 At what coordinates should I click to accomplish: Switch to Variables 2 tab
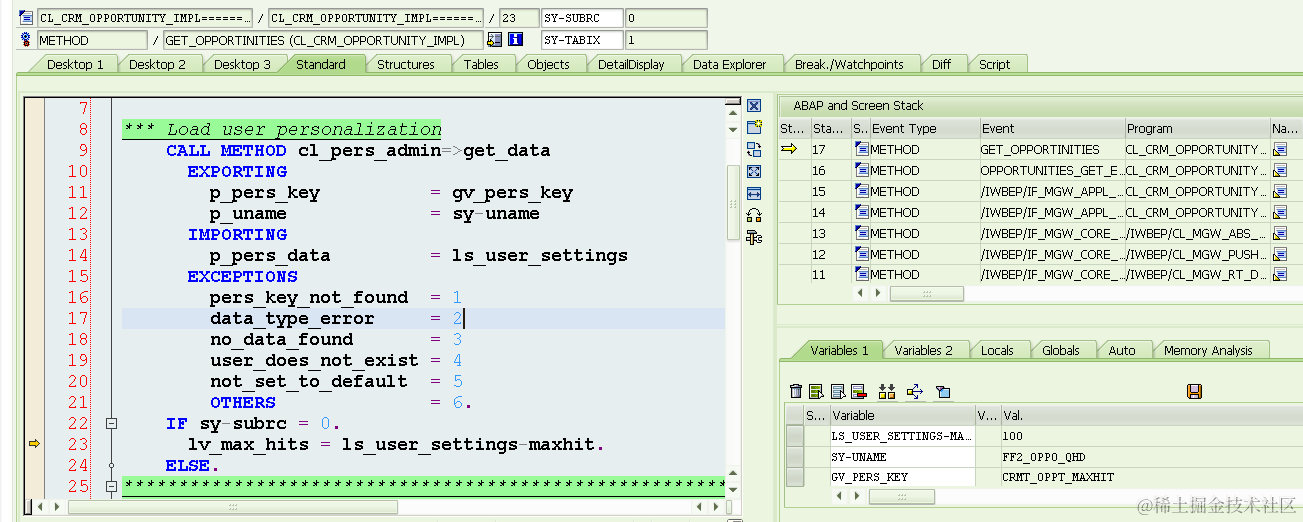[923, 350]
